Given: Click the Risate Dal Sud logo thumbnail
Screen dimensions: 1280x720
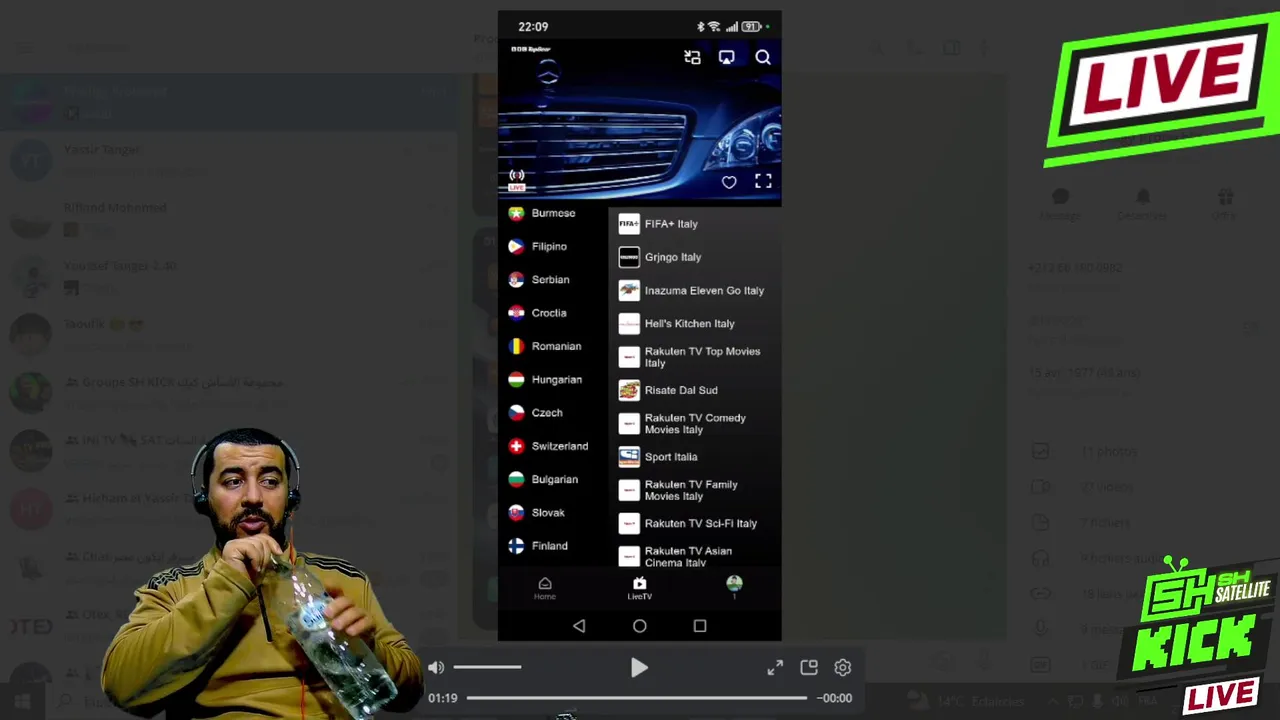Looking at the screenshot, I should (x=629, y=390).
